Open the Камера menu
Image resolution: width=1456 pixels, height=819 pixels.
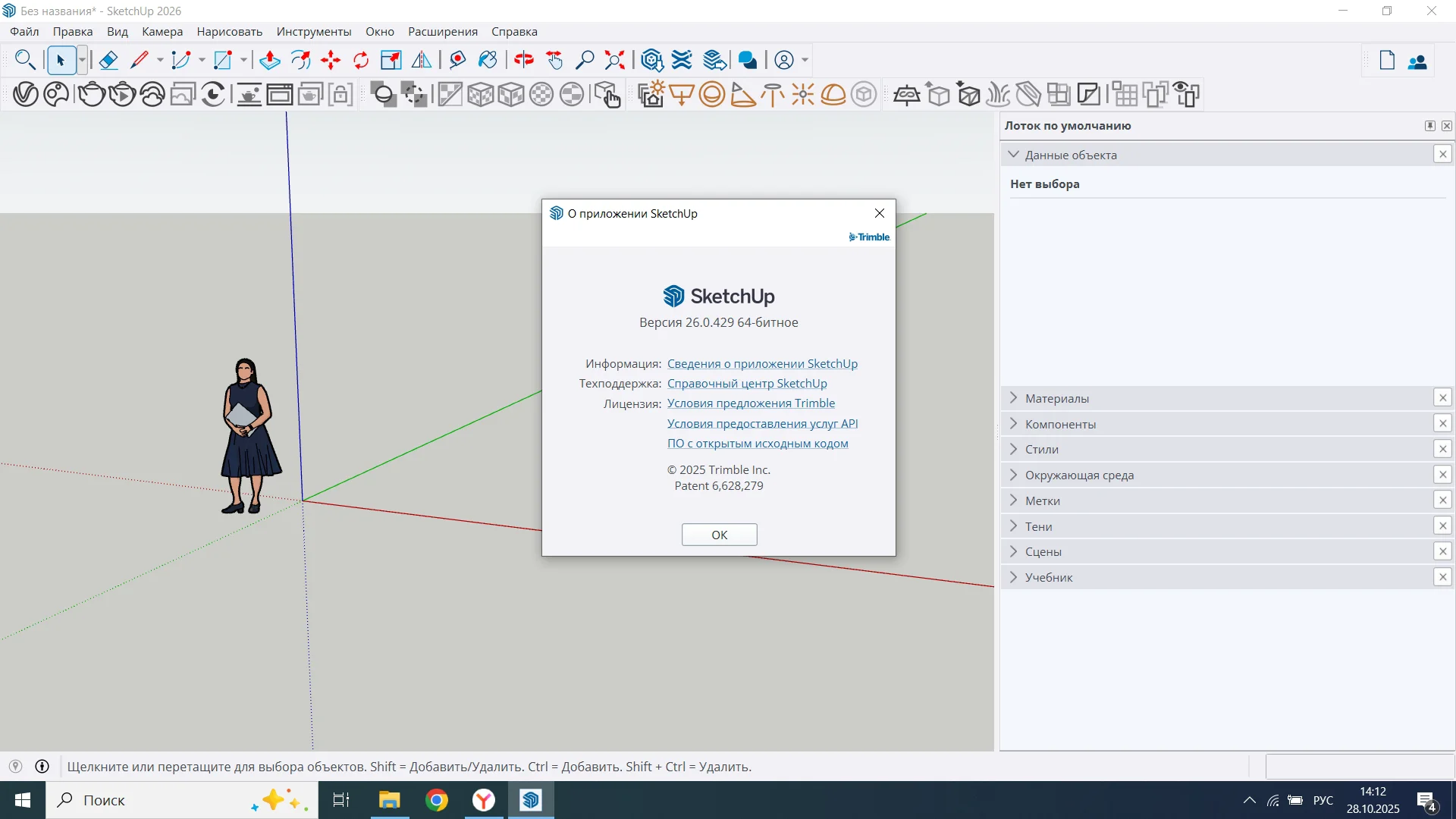point(162,31)
